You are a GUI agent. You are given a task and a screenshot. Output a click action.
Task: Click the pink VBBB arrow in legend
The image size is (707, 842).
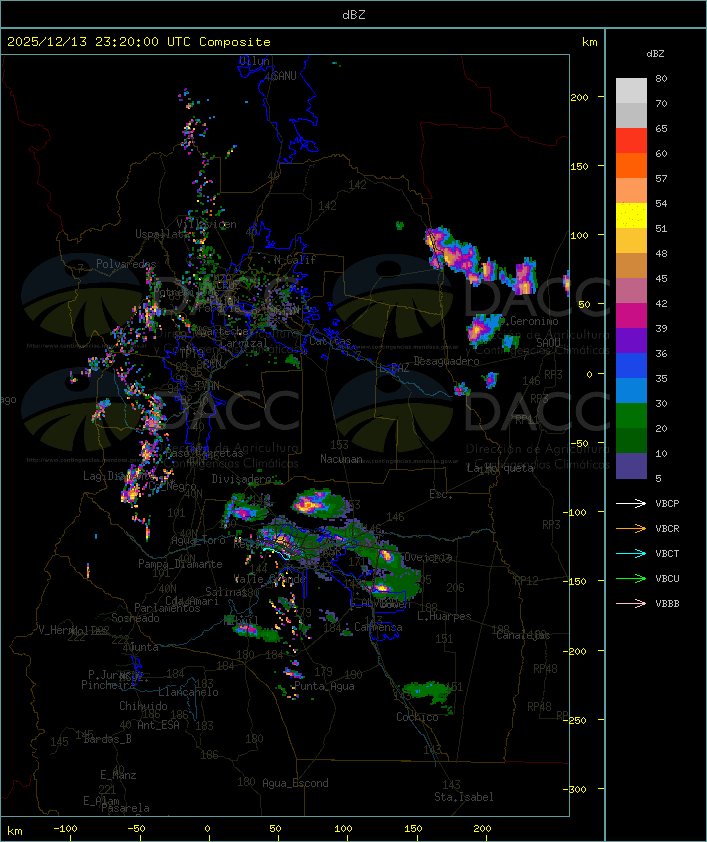tap(631, 604)
